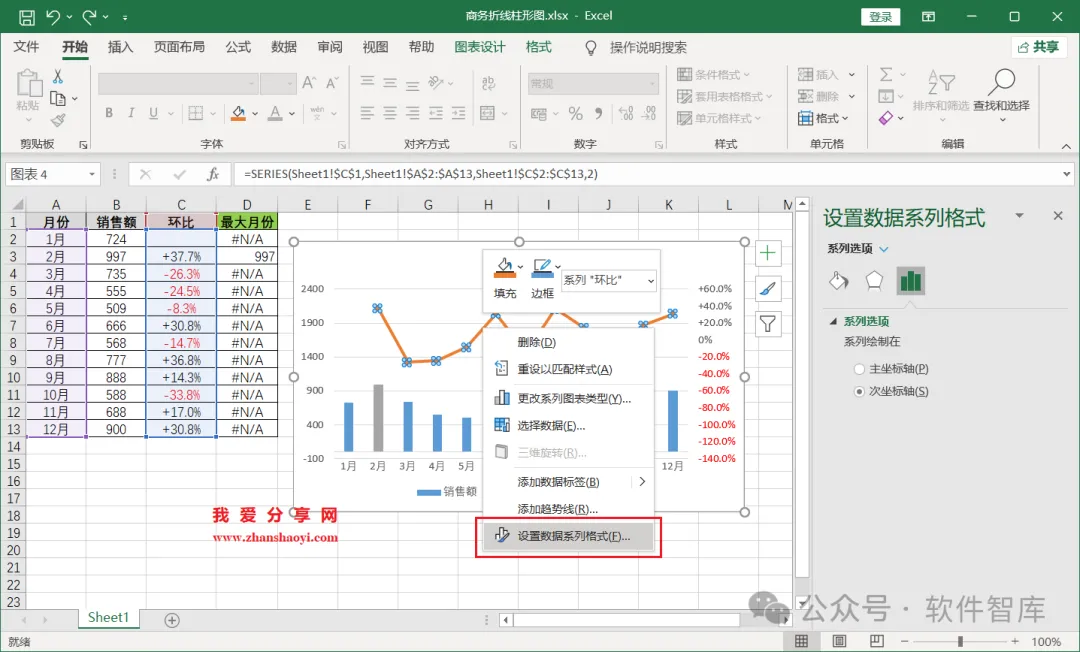The width and height of the screenshot is (1080, 652).
Task: Select the Sheet1 worksheet tab
Action: tap(108, 618)
